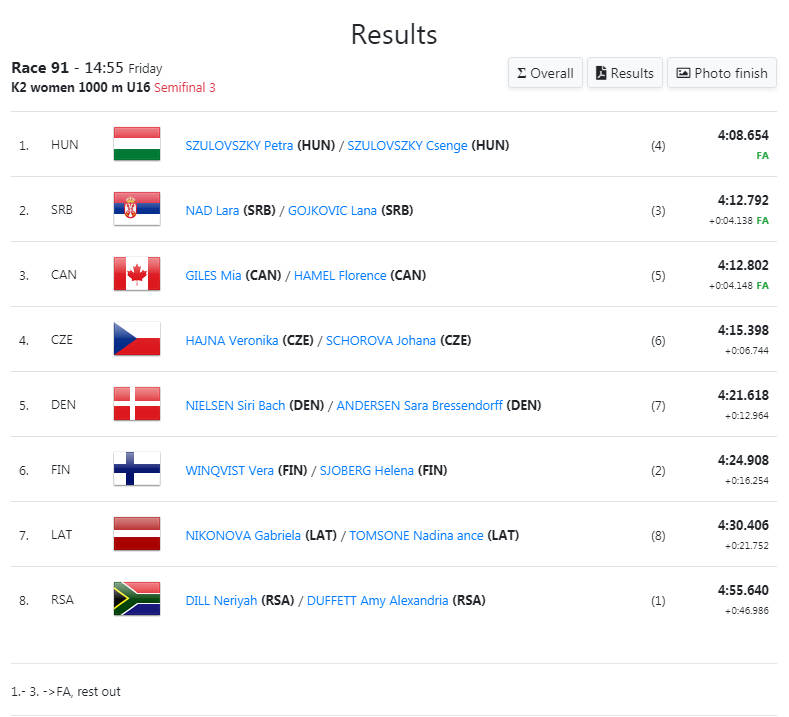
Task: Click the Finland flag icon
Action: pyautogui.click(x=137, y=468)
